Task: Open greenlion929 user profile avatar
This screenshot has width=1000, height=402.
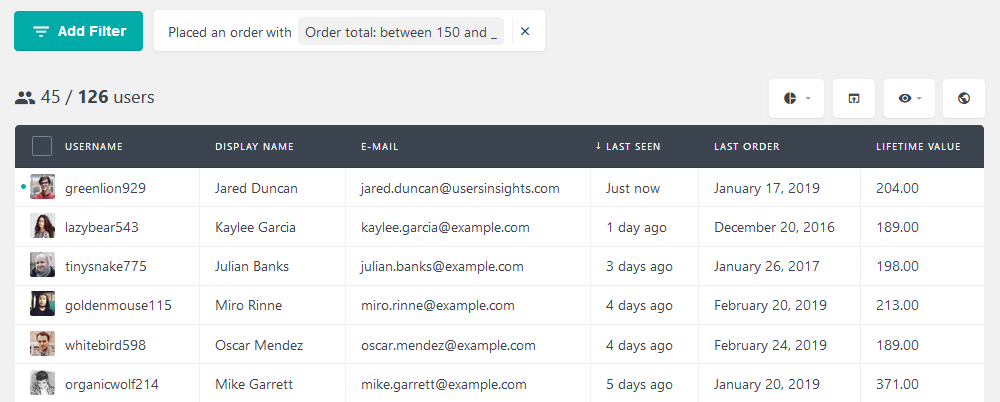Action: coord(42,187)
